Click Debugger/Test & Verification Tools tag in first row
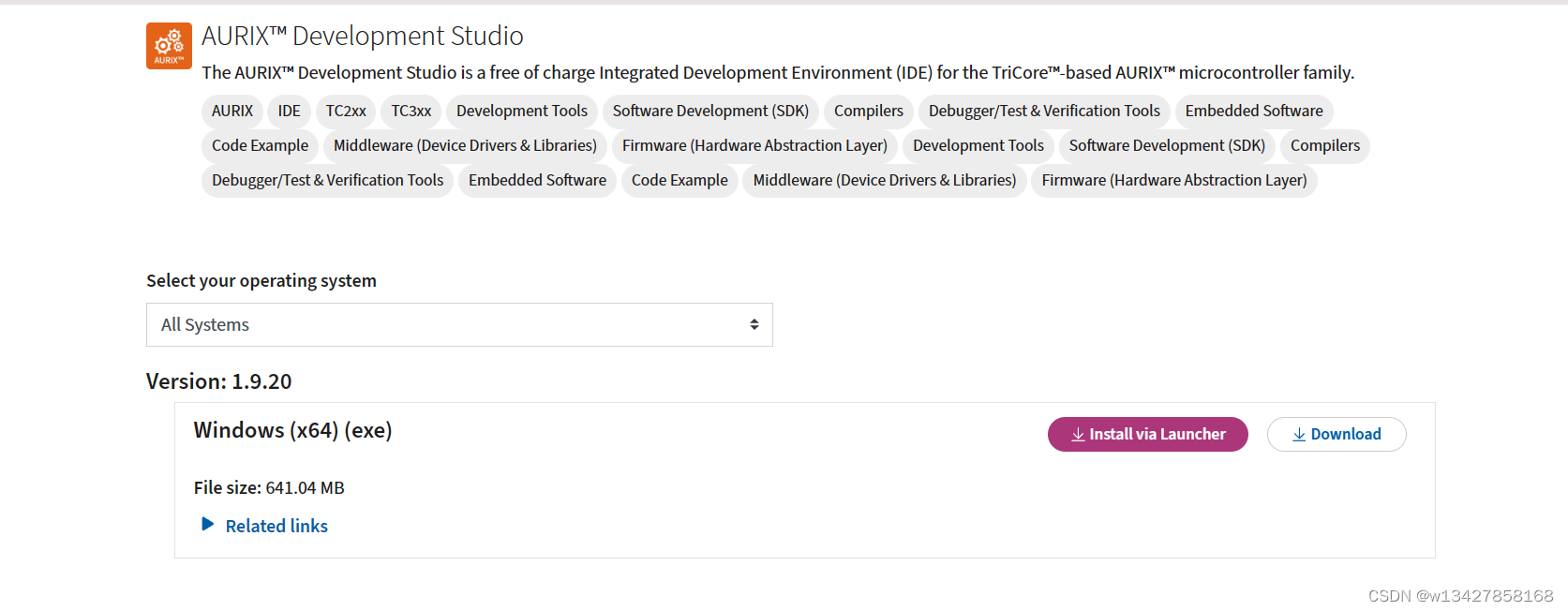Screen dimensions: 1568x611 click(x=1044, y=111)
